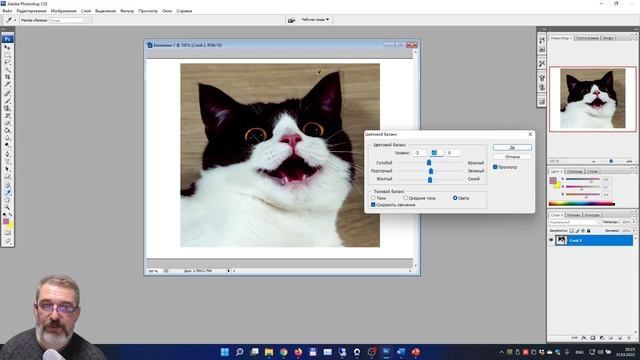This screenshot has height=360, width=640.
Task: Toggle Quick Mask mode in toolbox
Action: pyautogui.click(x=7, y=233)
